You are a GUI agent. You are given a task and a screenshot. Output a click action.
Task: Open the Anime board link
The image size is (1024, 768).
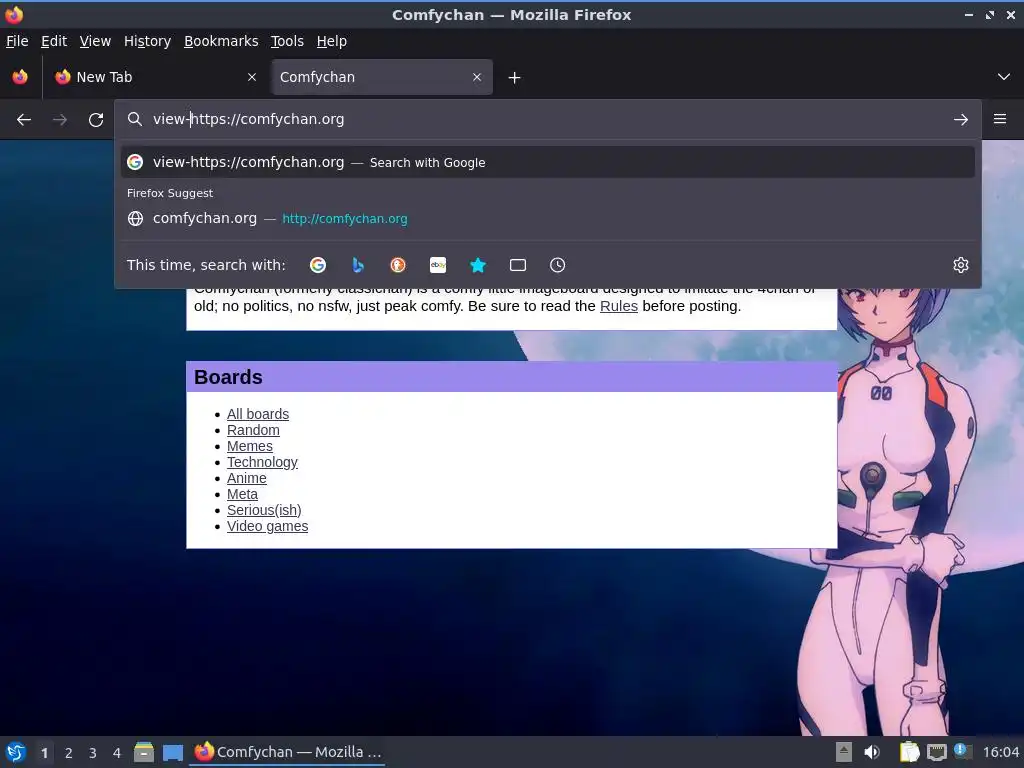pyautogui.click(x=246, y=478)
